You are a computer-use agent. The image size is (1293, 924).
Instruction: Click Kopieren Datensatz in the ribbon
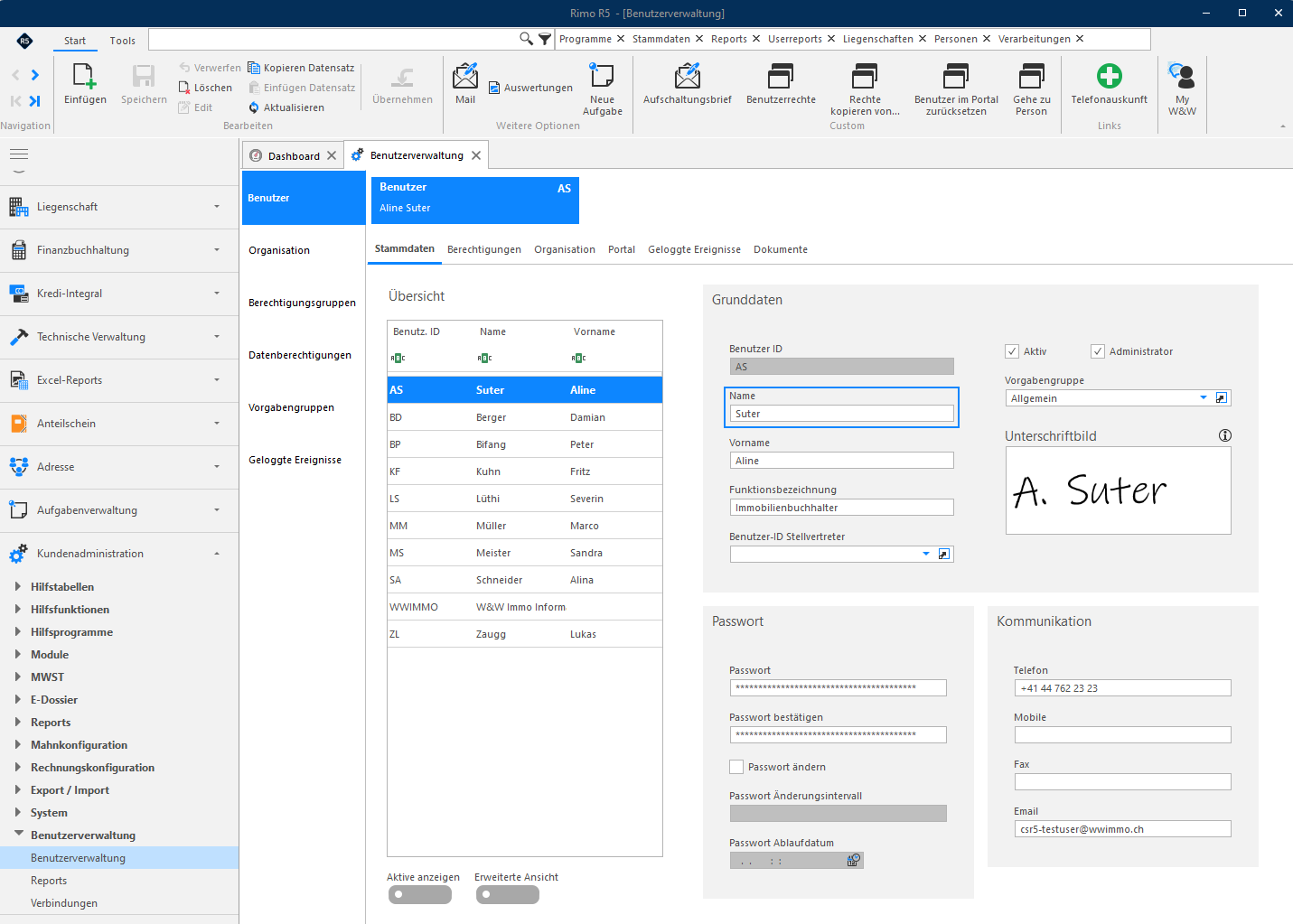tap(302, 68)
